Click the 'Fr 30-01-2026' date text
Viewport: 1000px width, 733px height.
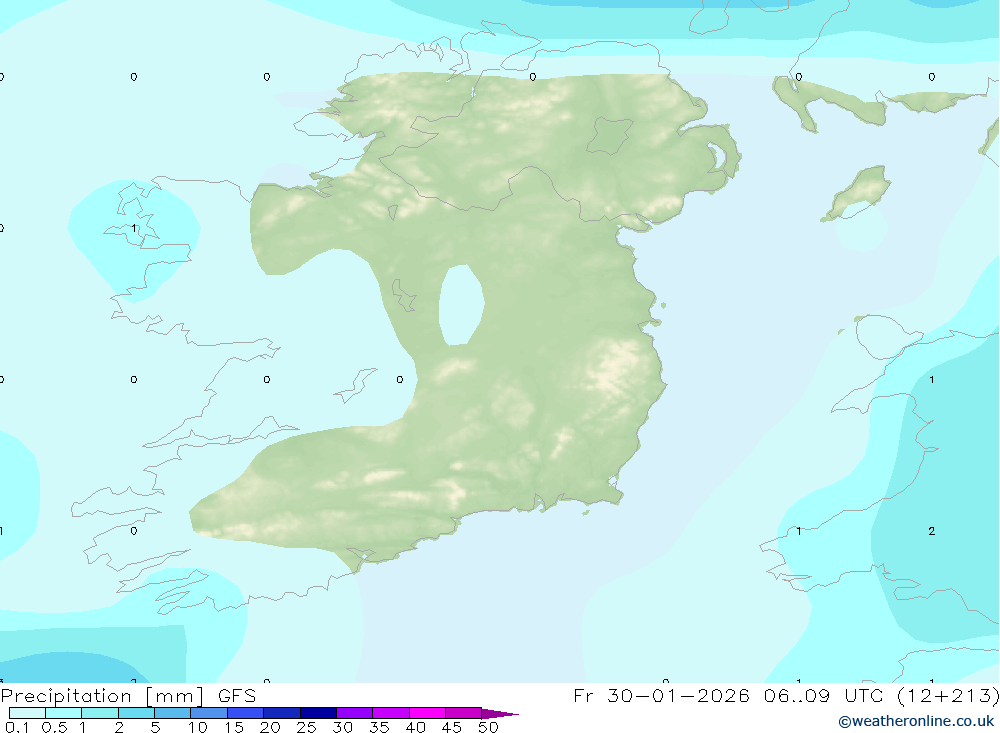coord(661,695)
